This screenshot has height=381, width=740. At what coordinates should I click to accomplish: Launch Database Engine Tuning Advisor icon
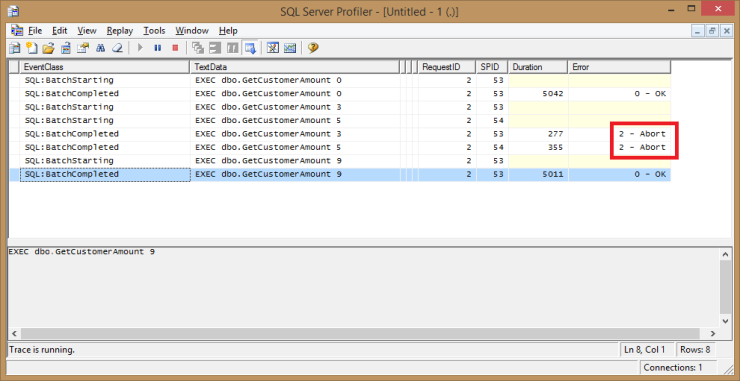click(273, 48)
